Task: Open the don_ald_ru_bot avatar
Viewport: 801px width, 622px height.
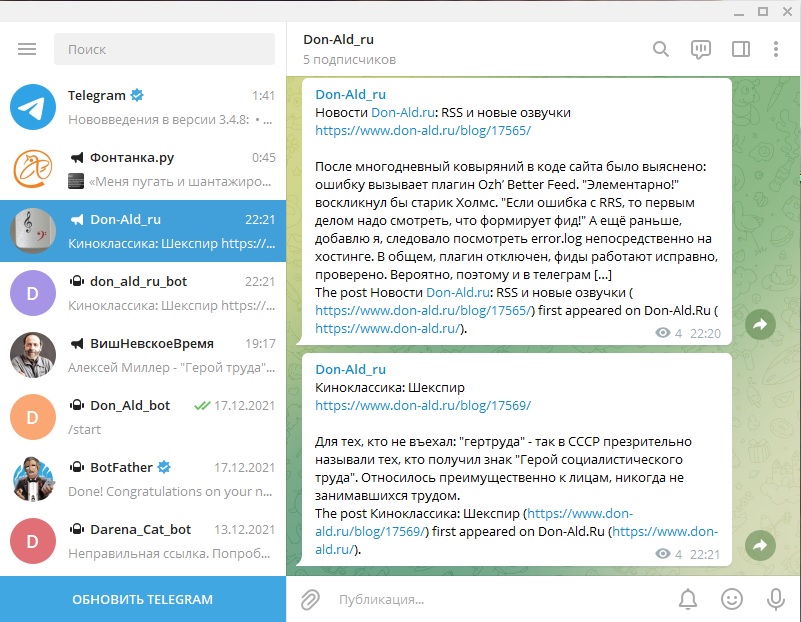Action: point(33,293)
